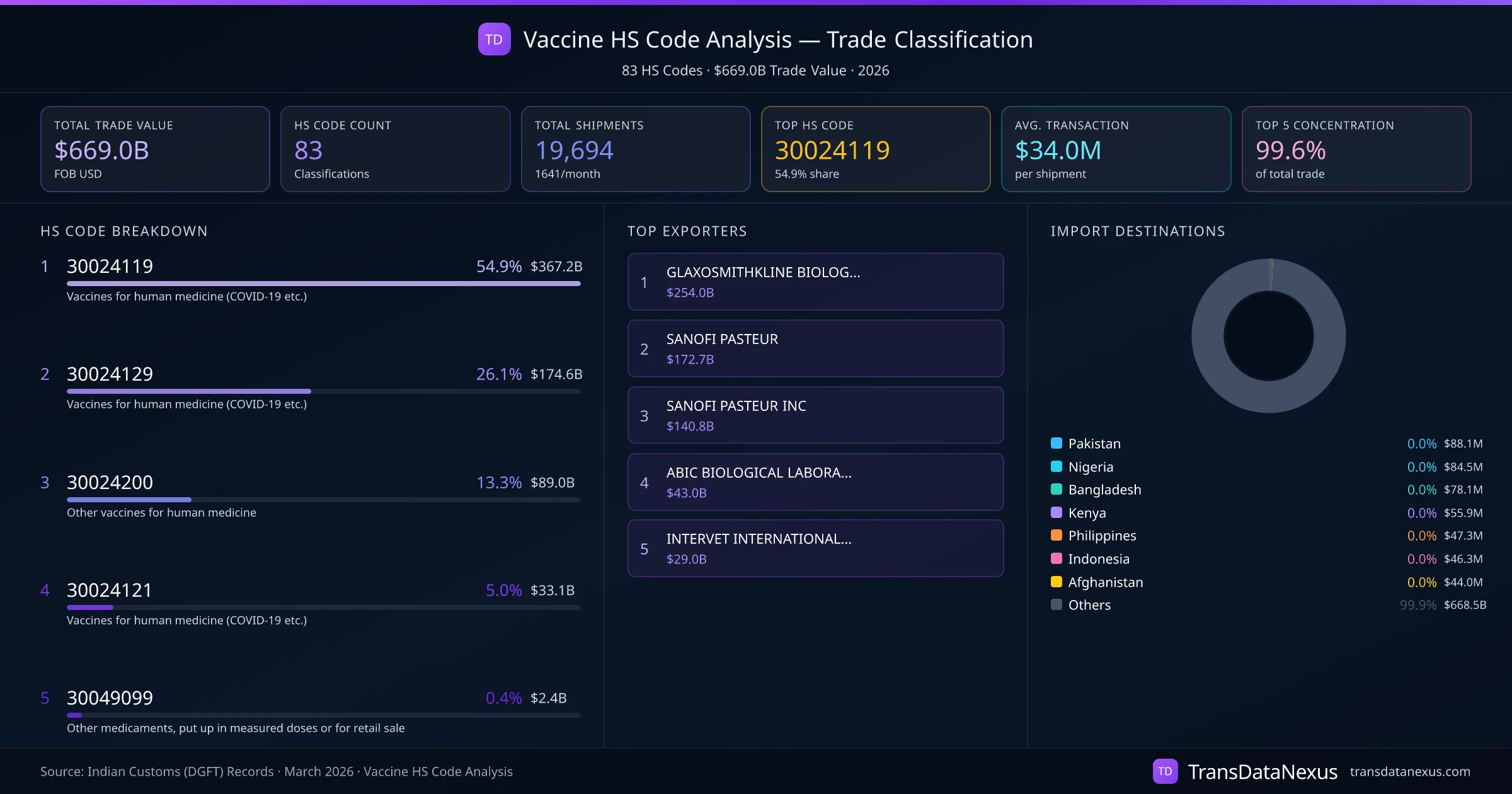Switch to the HS Code Breakdown section
The height and width of the screenshot is (794, 1512).
pos(123,231)
